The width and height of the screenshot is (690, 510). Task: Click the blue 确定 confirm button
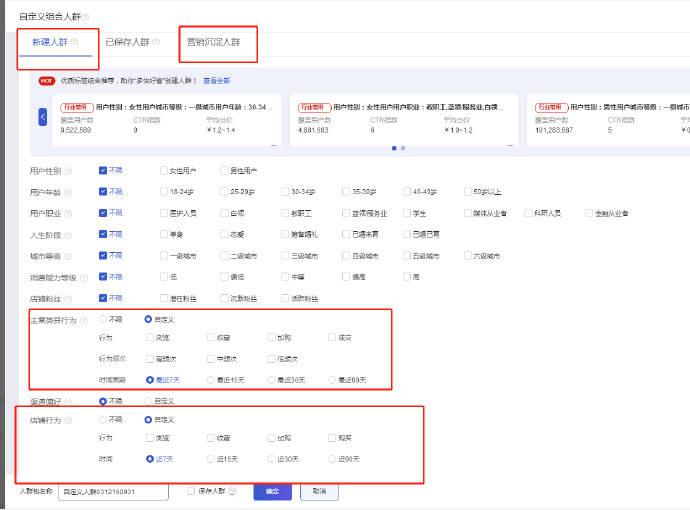[272, 492]
